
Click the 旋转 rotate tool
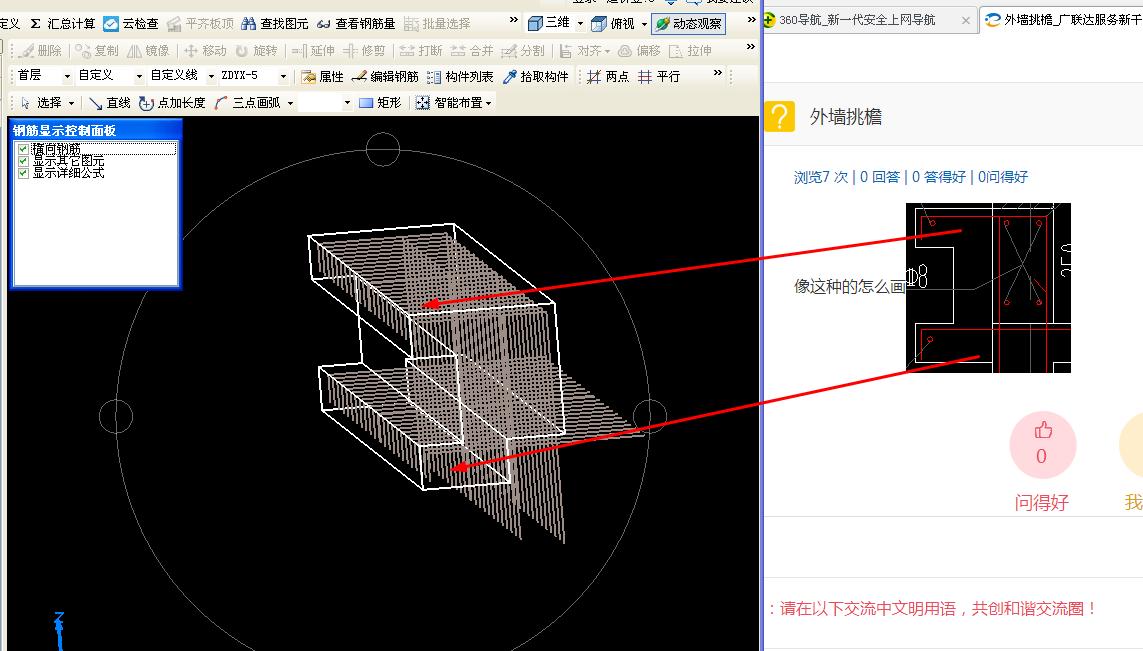coord(256,50)
